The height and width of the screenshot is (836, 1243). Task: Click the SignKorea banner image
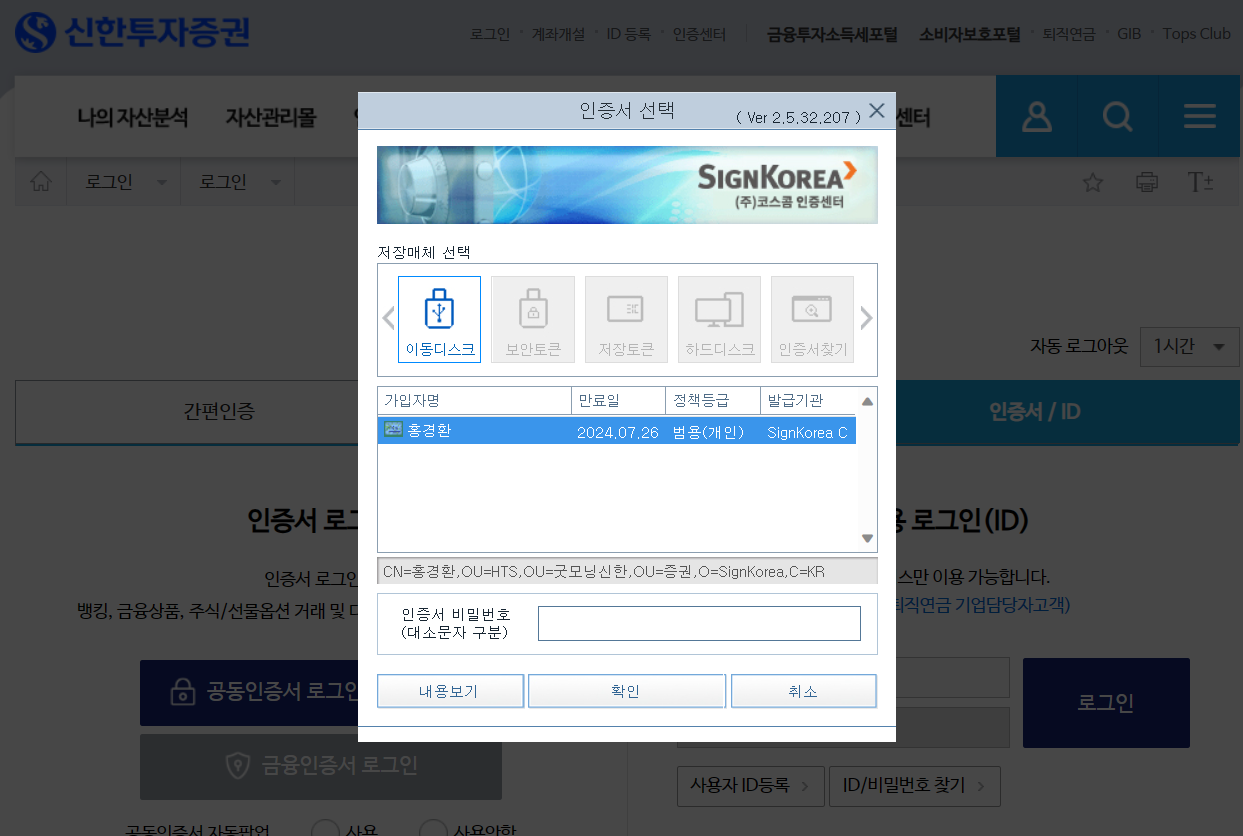coord(627,185)
